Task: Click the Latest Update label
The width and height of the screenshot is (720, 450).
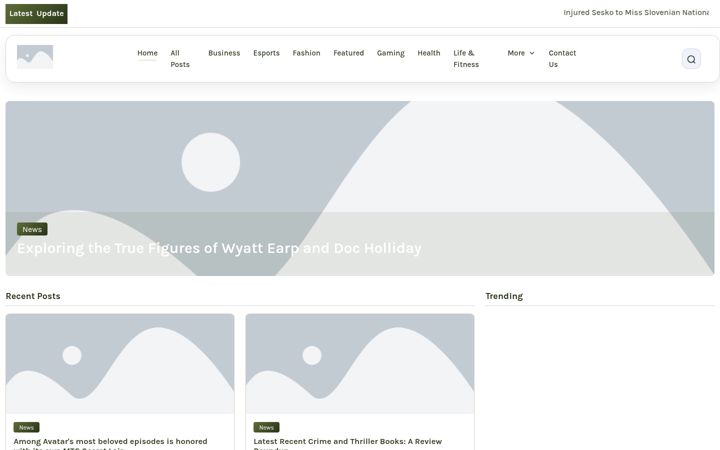Action: tap(36, 14)
